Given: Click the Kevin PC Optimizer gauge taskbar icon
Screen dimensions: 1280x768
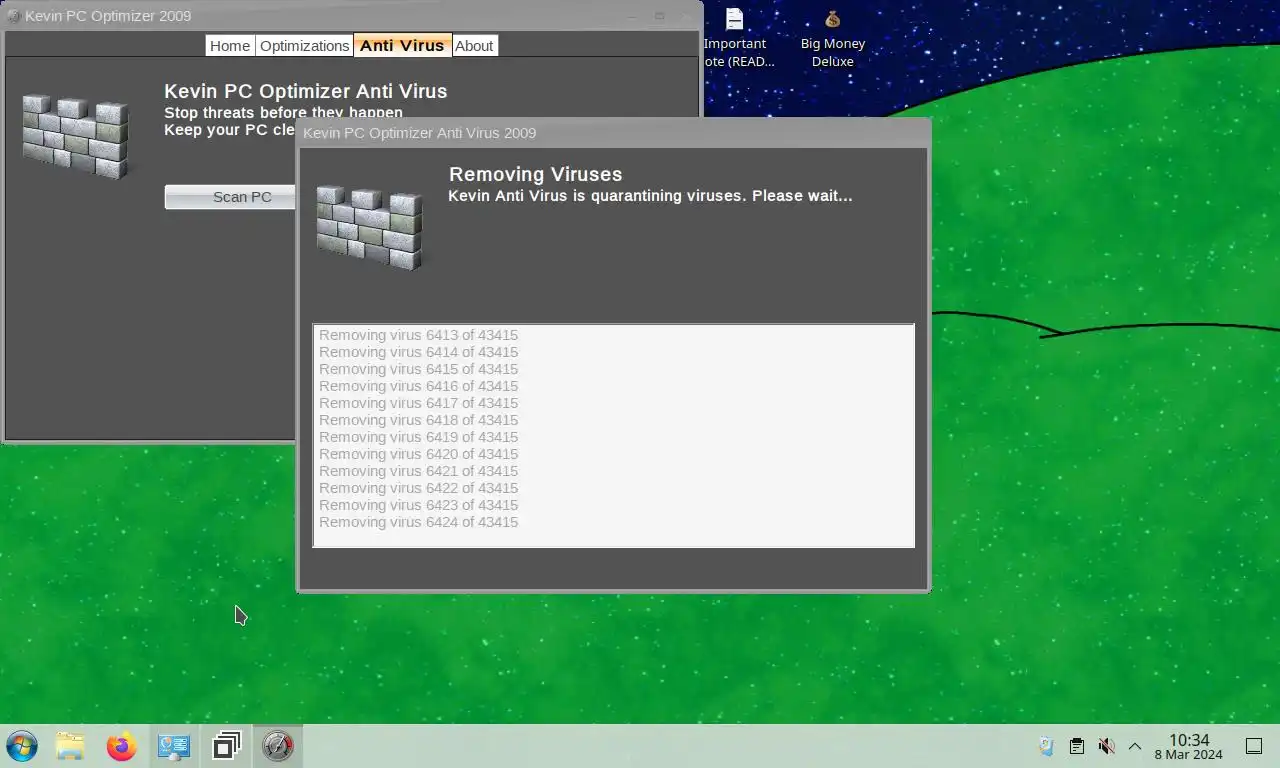Looking at the screenshot, I should click(x=278, y=746).
